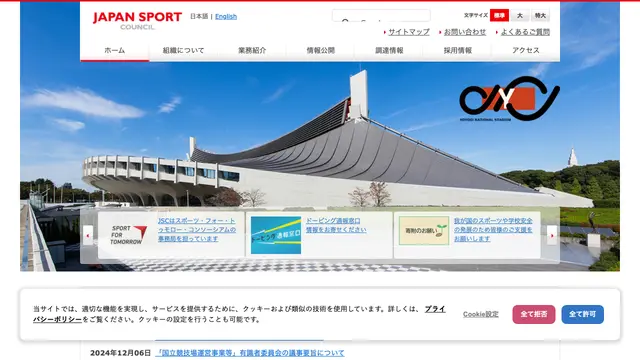This screenshot has height=360, width=640.
Task: Focus the site search field
Action: pos(381,16)
